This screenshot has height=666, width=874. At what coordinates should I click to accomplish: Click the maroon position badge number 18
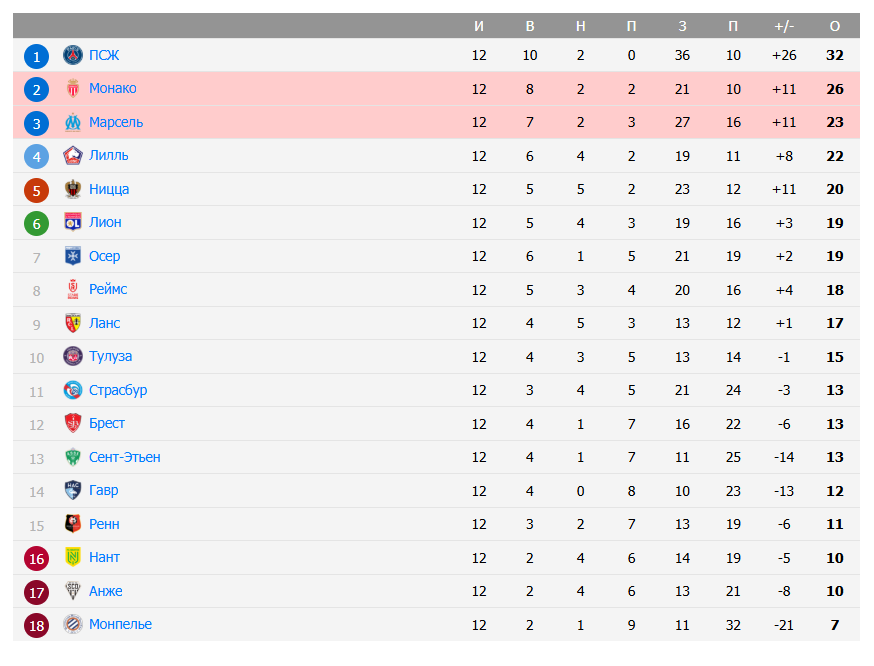point(36,625)
